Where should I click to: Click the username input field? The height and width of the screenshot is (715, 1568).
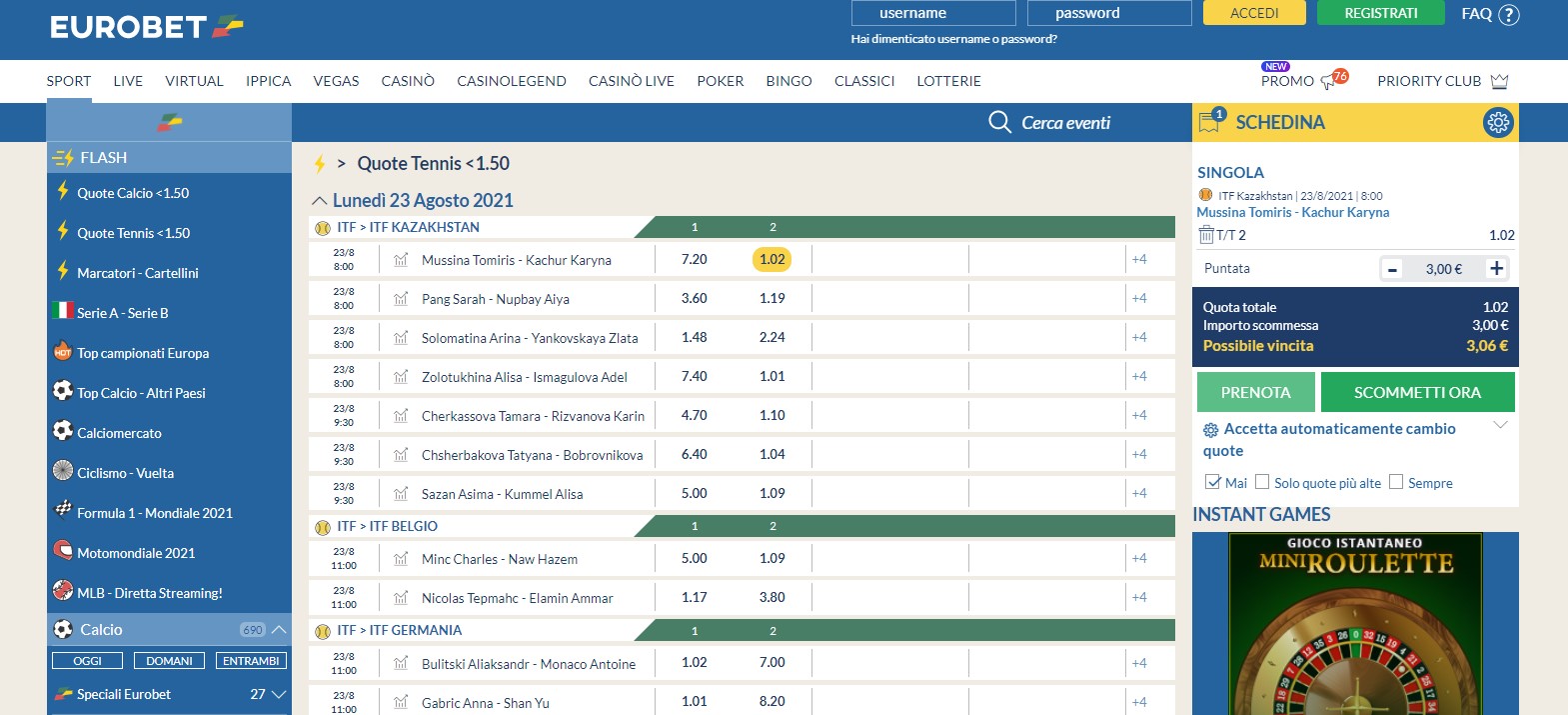point(933,13)
